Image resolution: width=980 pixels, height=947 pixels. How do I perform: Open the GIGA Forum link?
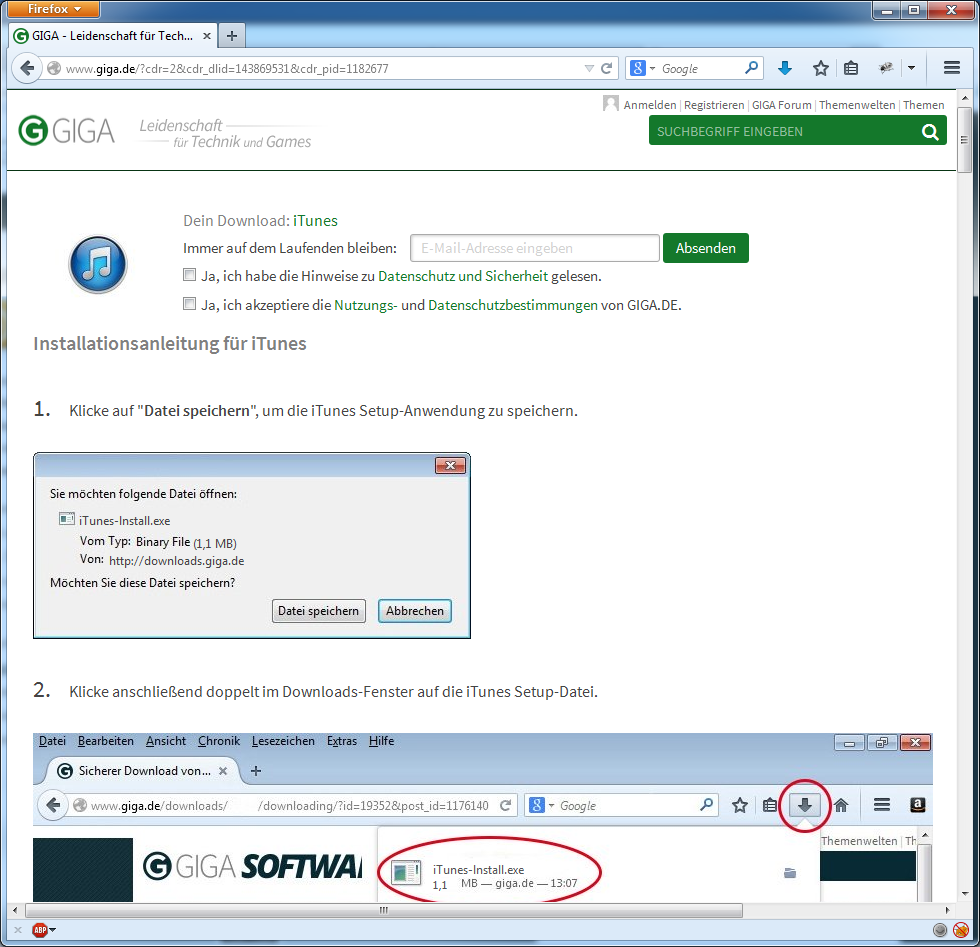click(x=781, y=105)
